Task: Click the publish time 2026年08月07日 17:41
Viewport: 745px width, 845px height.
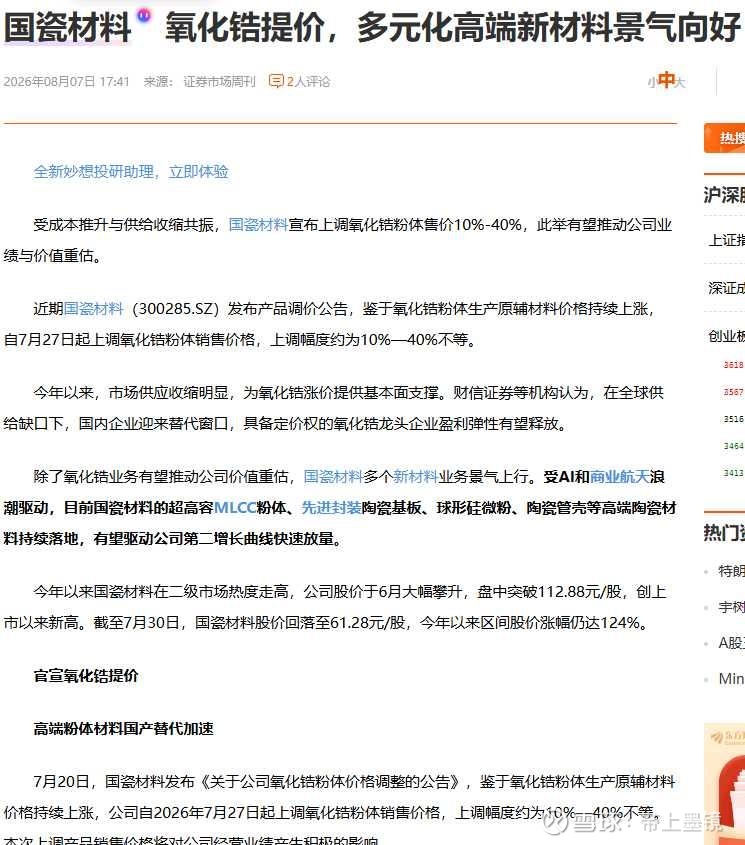Action: (x=66, y=81)
